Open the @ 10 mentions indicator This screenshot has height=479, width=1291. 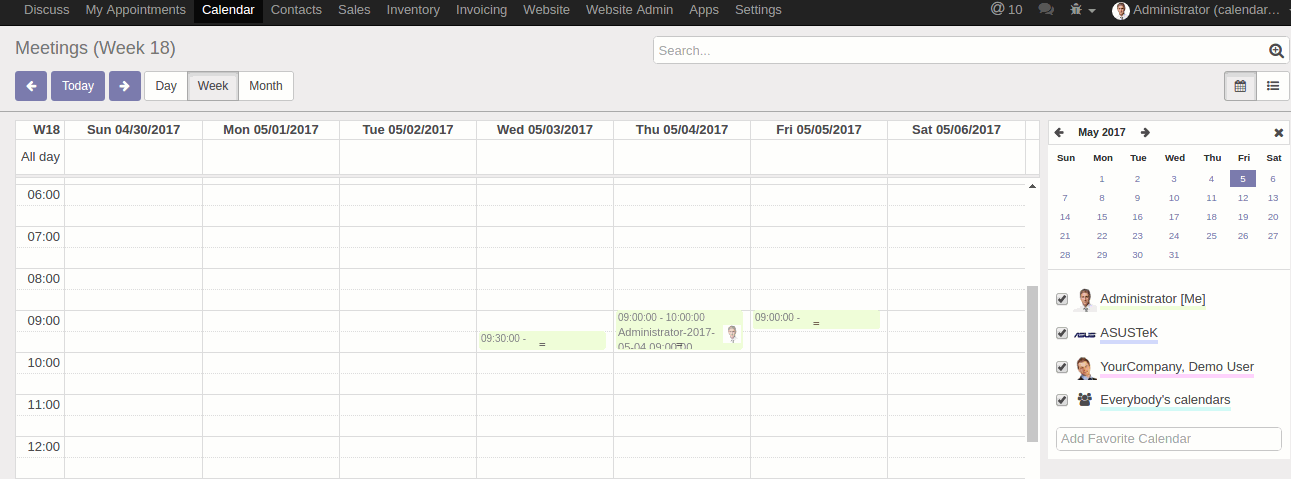point(1006,10)
